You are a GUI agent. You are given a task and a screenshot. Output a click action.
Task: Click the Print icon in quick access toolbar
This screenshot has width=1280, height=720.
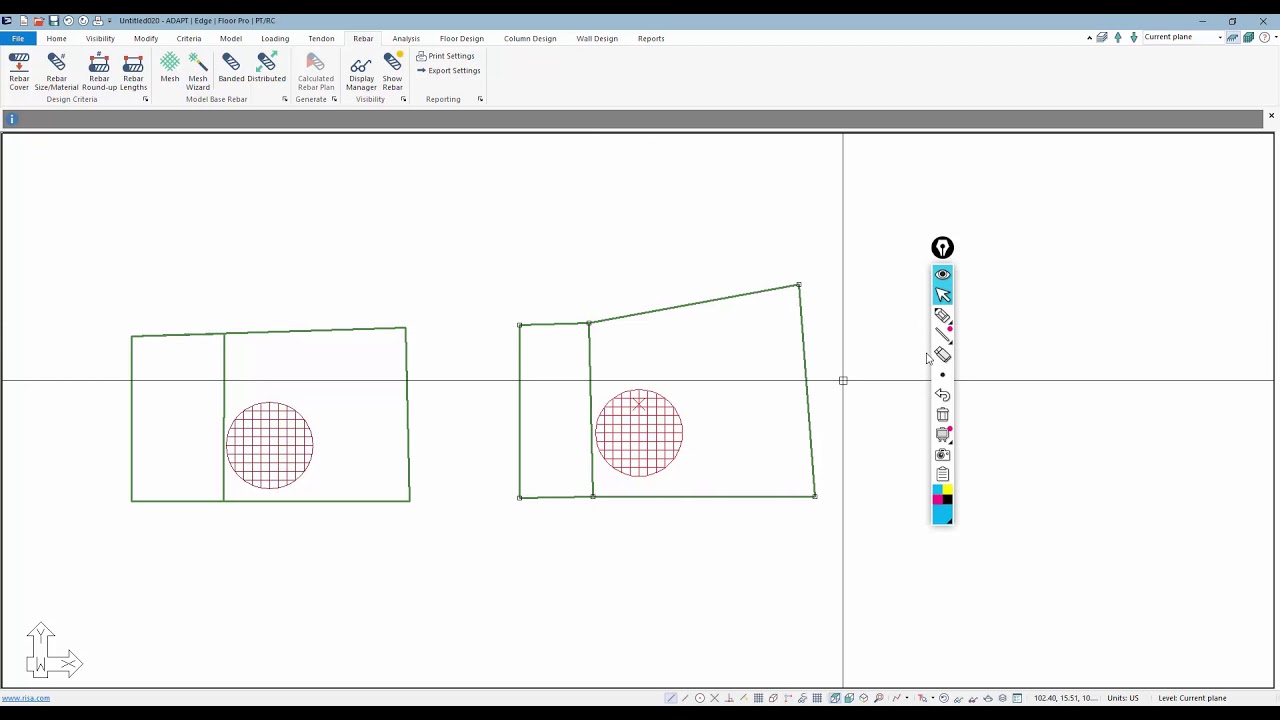pos(97,20)
